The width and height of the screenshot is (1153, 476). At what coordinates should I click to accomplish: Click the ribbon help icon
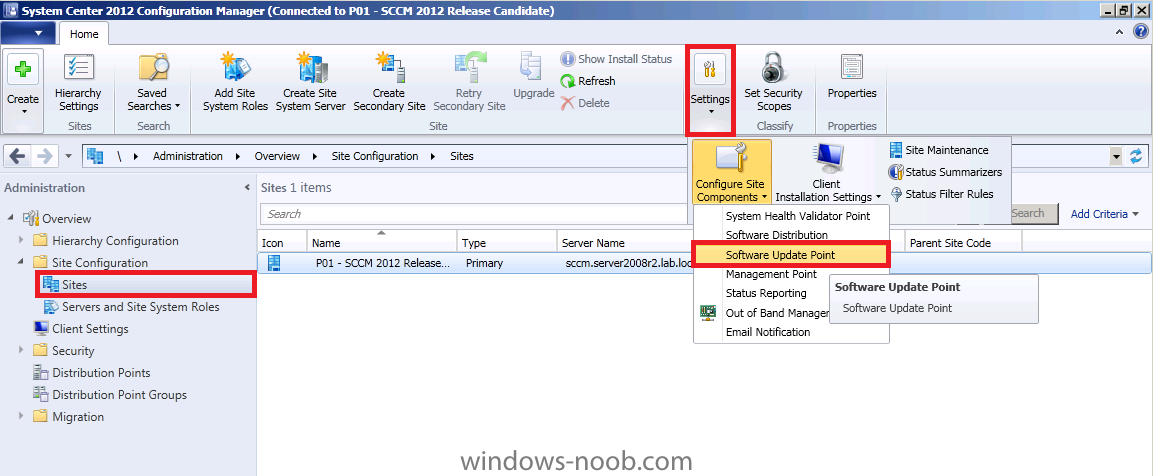(x=1140, y=32)
